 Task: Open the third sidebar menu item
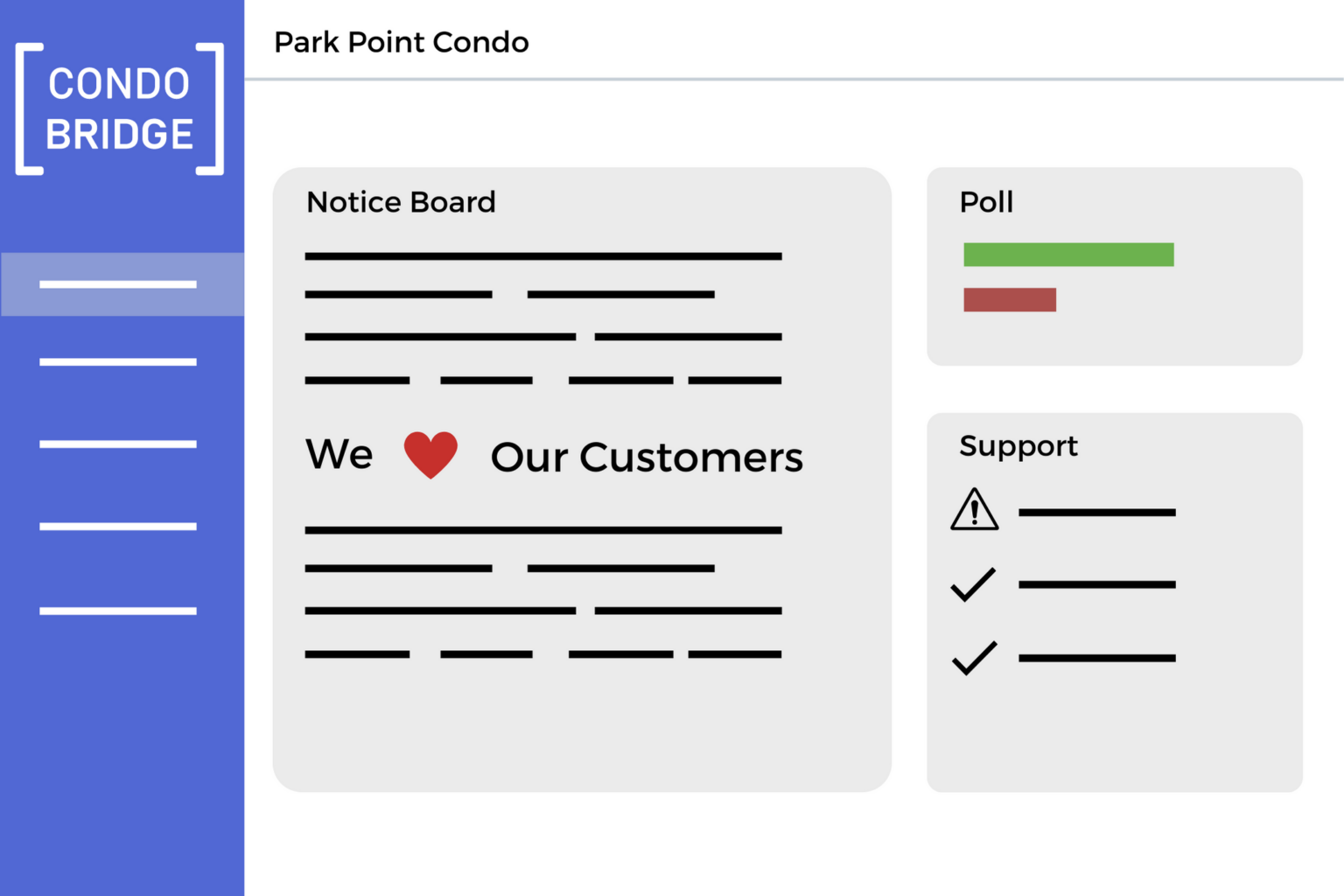[x=118, y=444]
